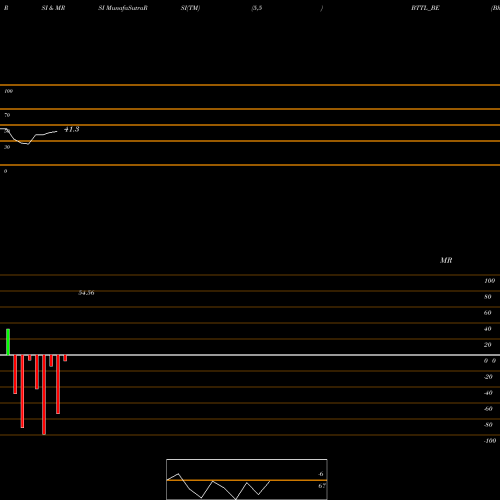Click the orange line in mini chart
Viewport: 500px width, 500px height.
point(247,480)
